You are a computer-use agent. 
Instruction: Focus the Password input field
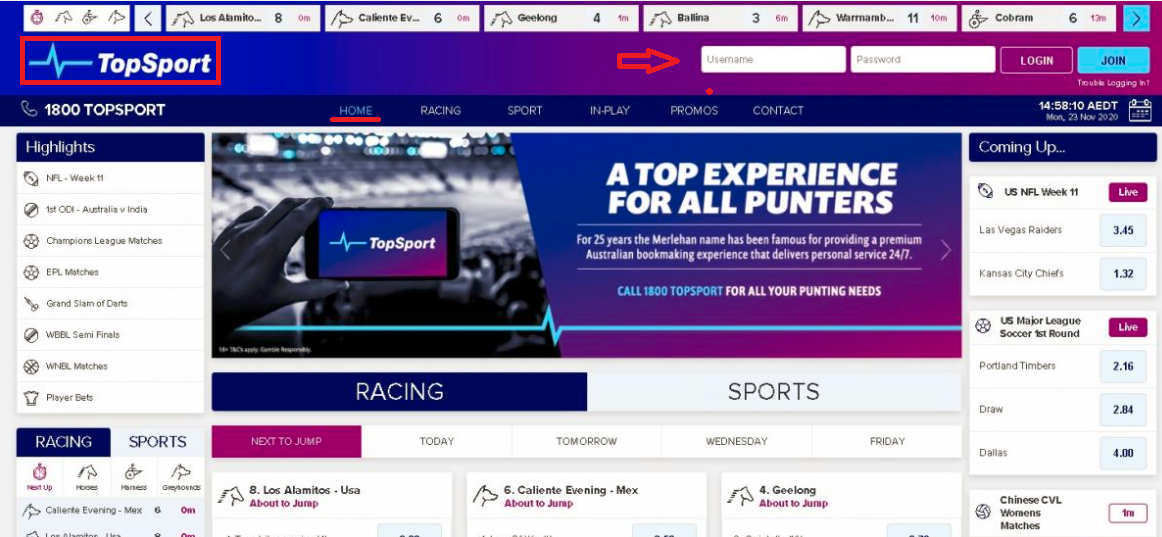click(923, 59)
